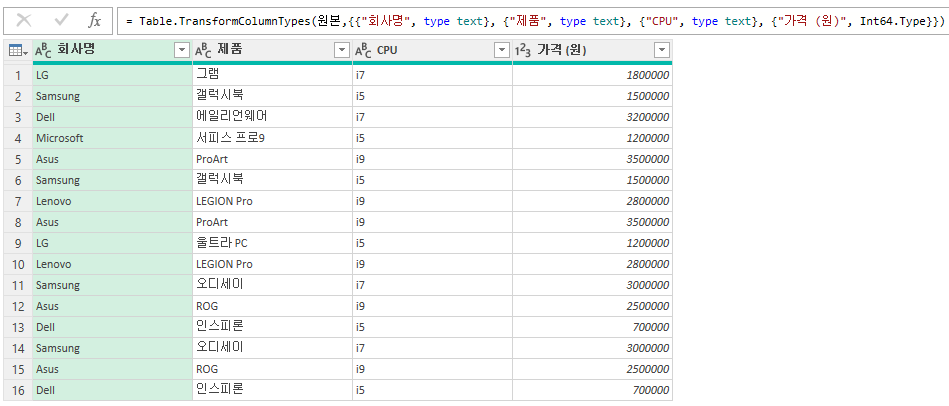Select row number 10

click(x=18, y=264)
